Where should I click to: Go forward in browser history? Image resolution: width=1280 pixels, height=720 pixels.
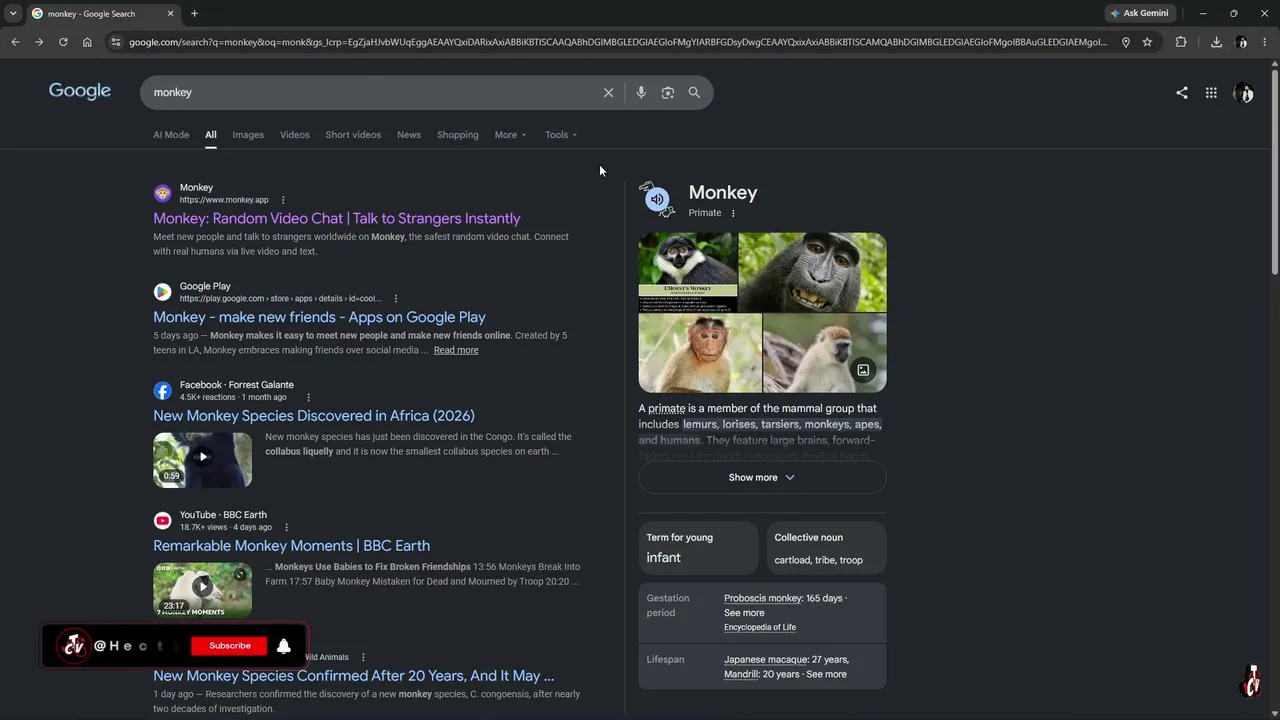pos(39,42)
